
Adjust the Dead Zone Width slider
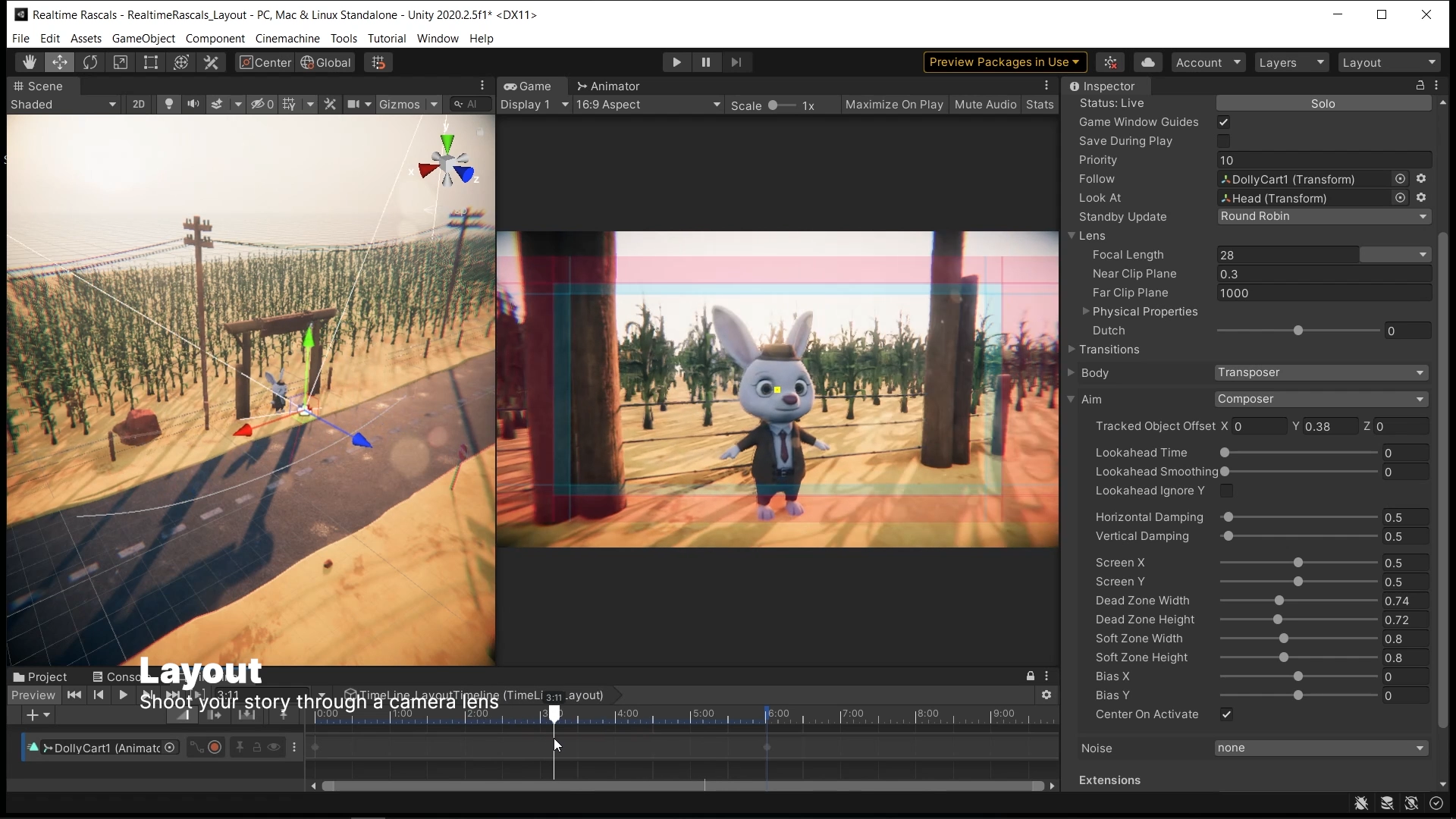tap(1279, 601)
